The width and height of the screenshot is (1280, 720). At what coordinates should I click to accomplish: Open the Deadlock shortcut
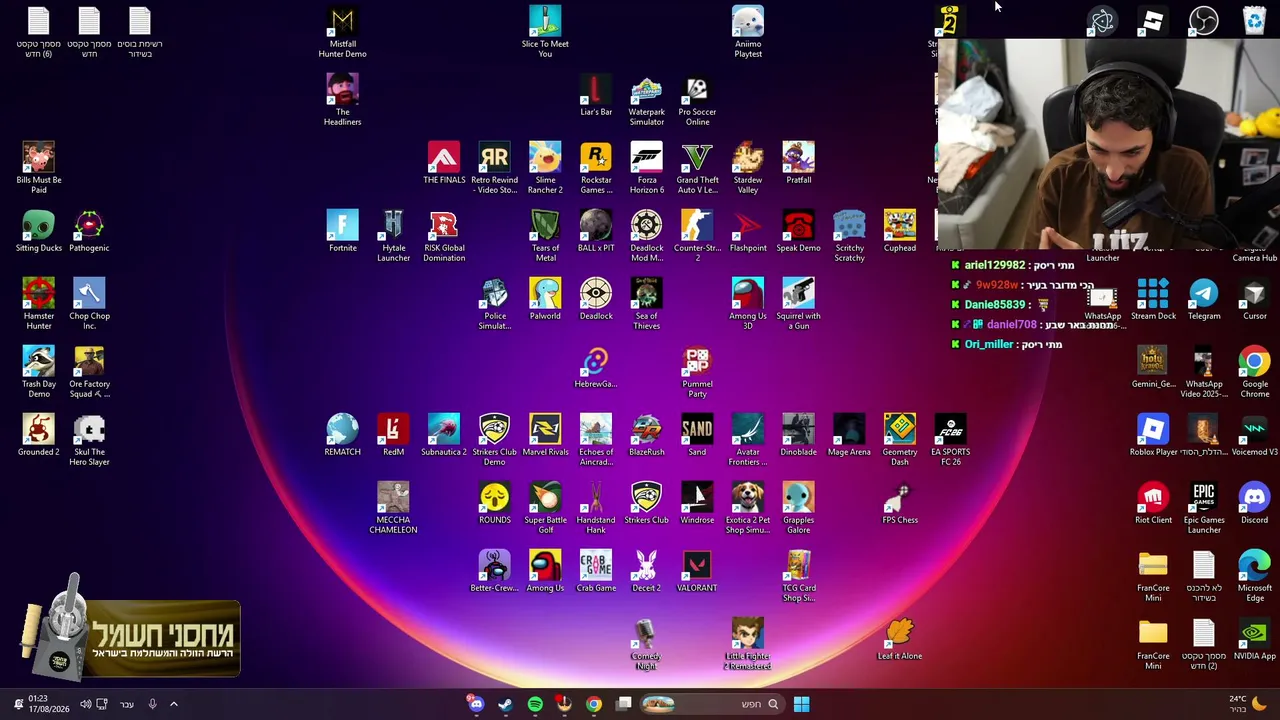click(596, 300)
